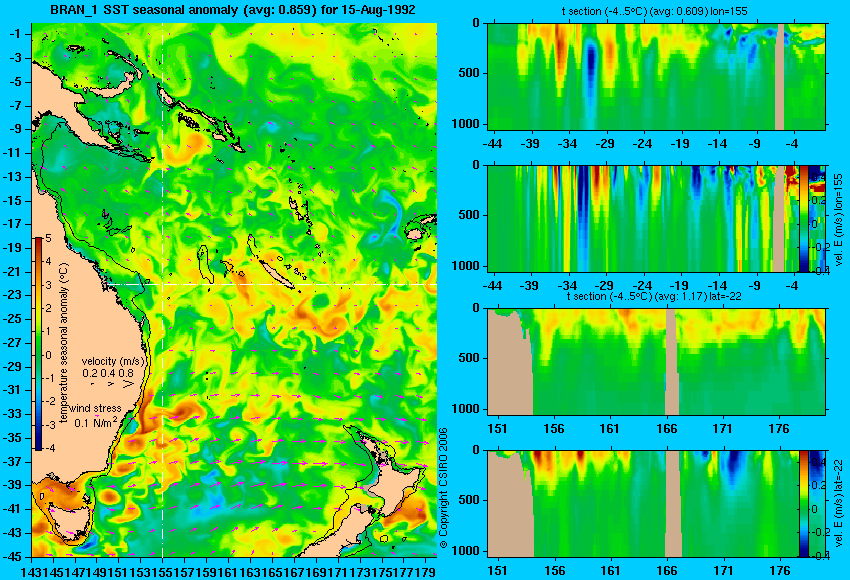Viewport: 850px width, 580px height.
Task: Click the '-4' label under lon=155 velocity section
Action: (x=792, y=286)
